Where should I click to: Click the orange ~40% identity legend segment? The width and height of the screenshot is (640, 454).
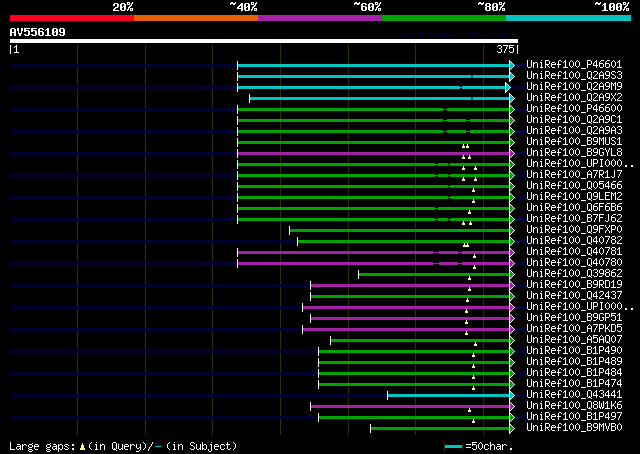click(196, 18)
